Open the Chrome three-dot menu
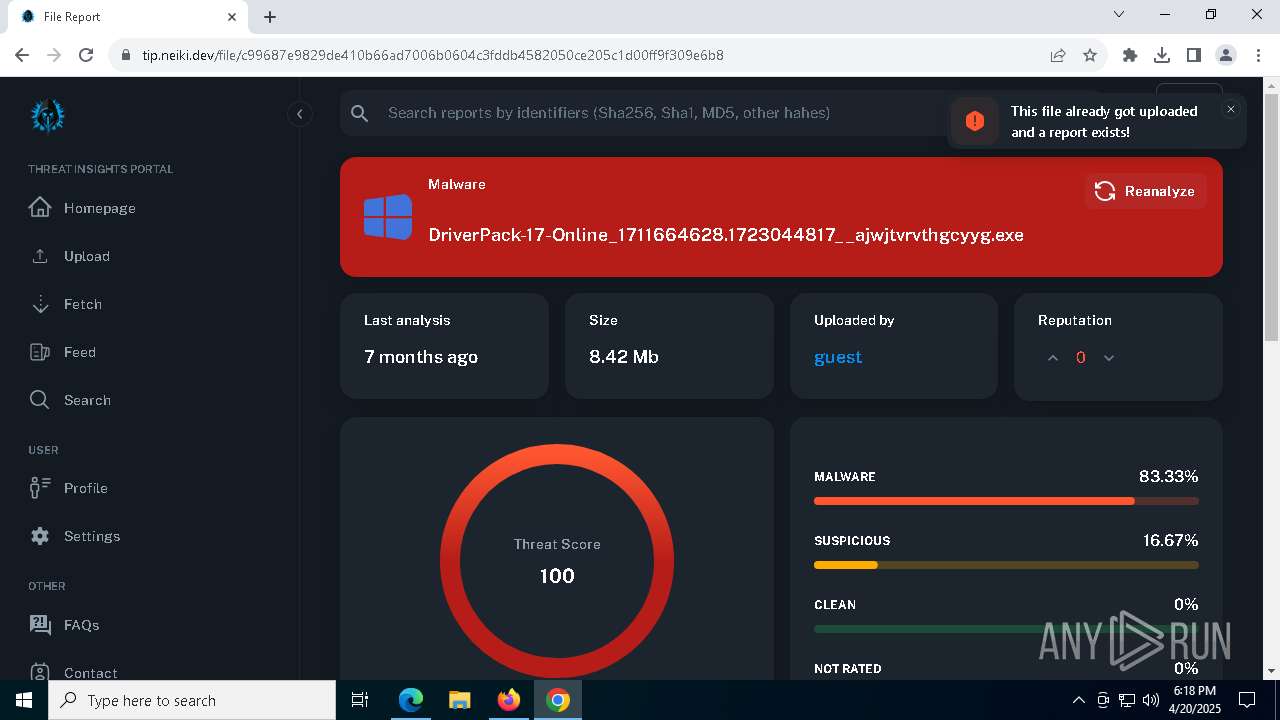Screen dimensions: 1280x720 (x=1258, y=55)
